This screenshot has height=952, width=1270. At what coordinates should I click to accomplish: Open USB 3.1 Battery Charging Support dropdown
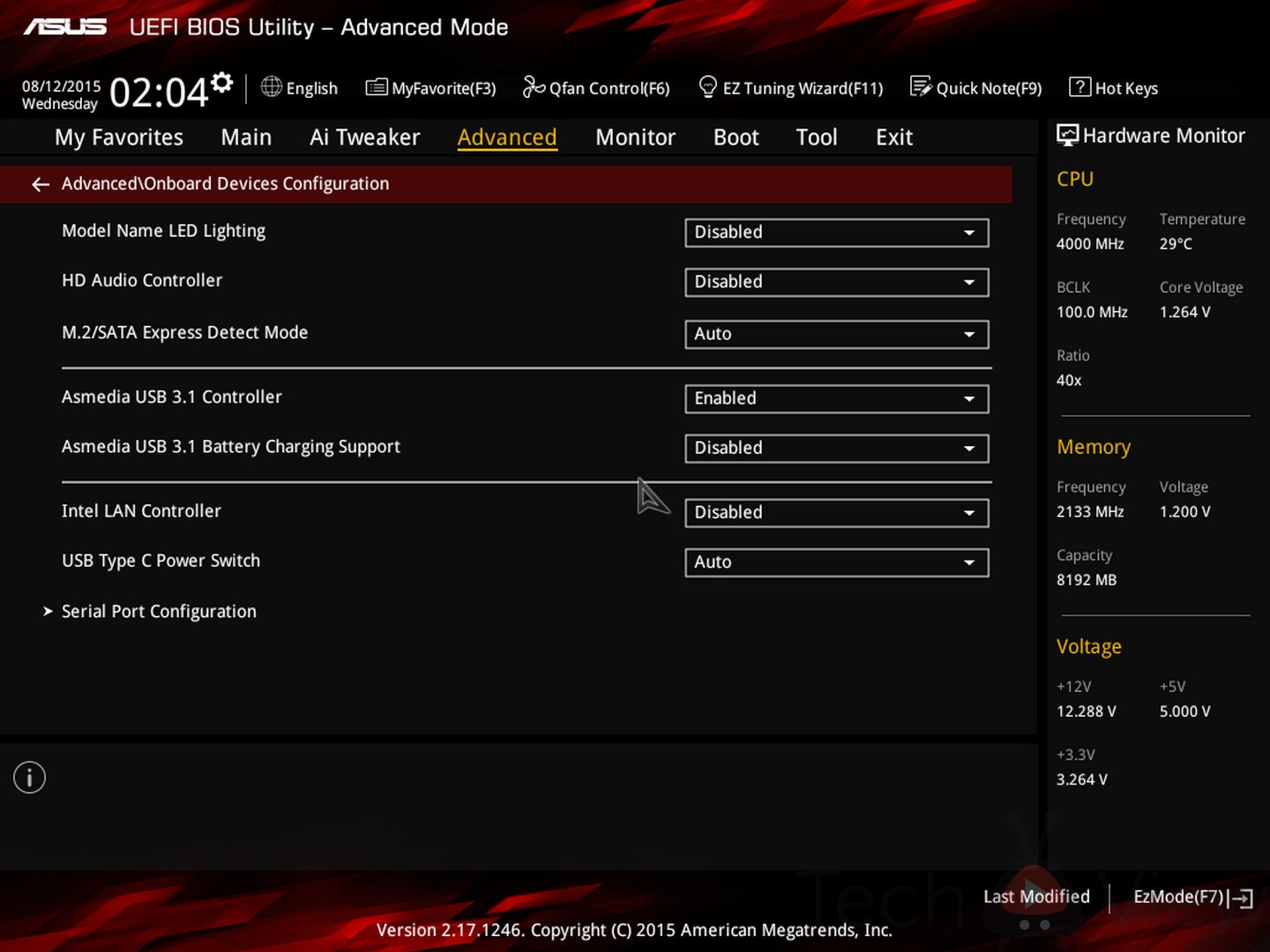coord(837,448)
